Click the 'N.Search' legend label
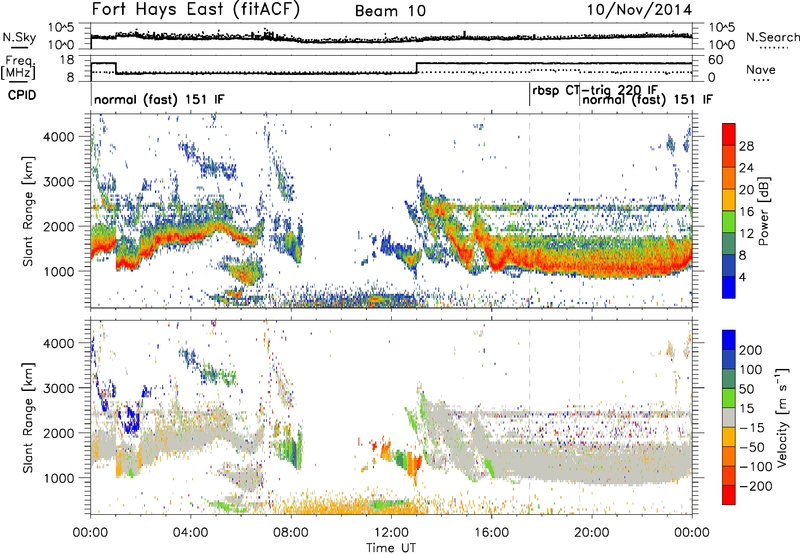The image size is (800, 554). coord(772,37)
